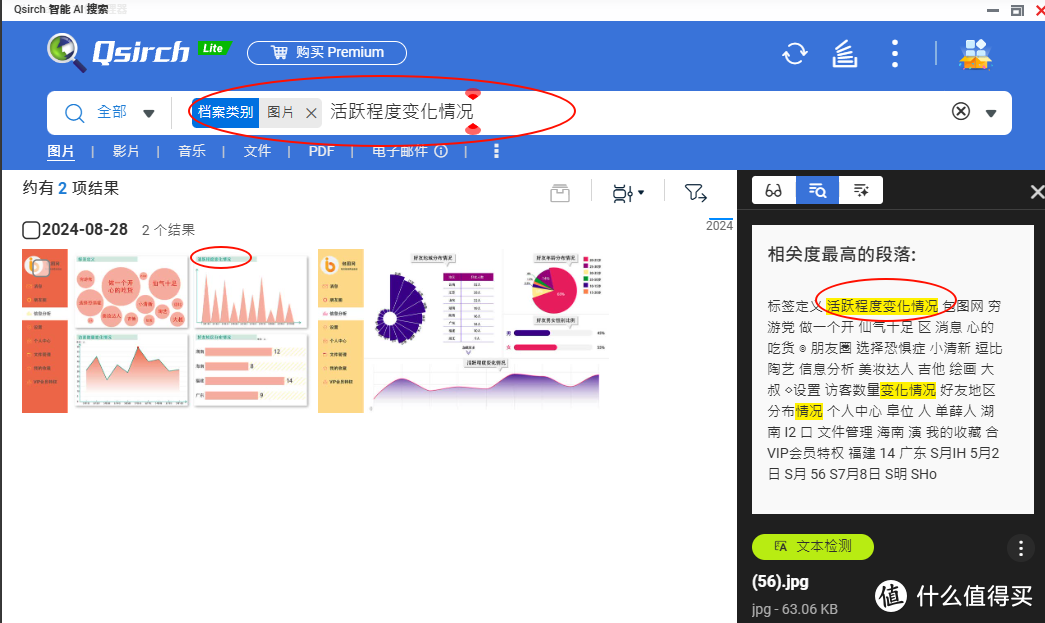Toggle the reading glasses preview mode

[x=773, y=189]
